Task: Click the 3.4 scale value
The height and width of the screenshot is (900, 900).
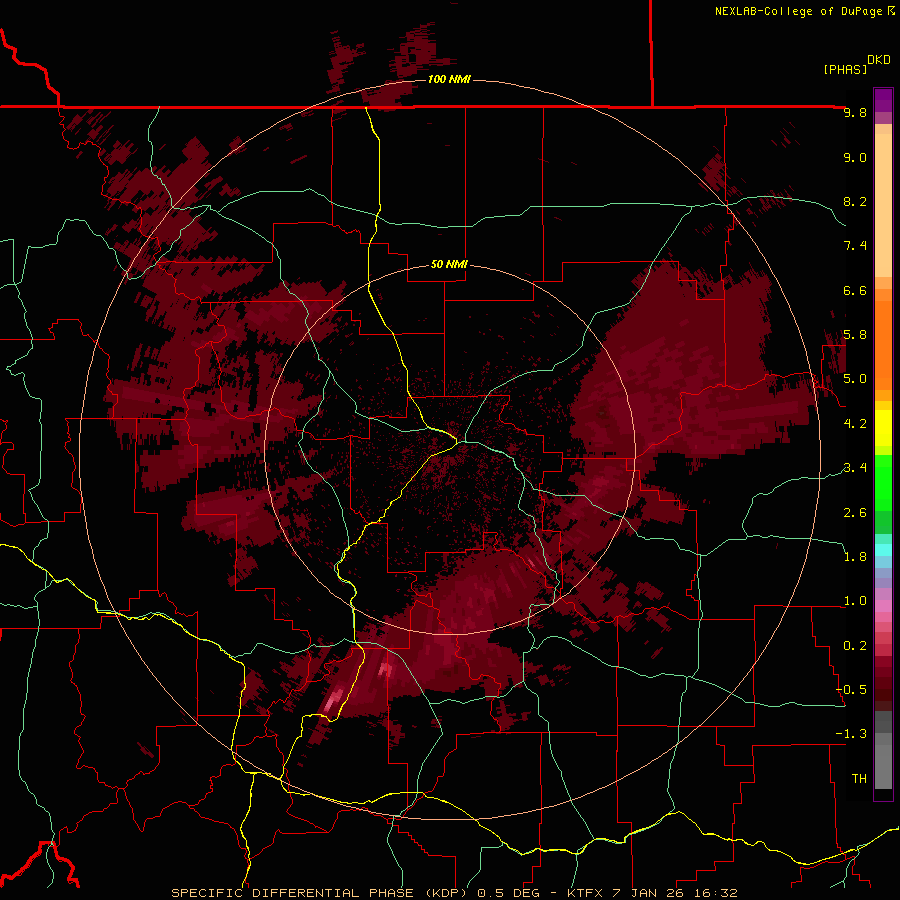Action: (855, 468)
